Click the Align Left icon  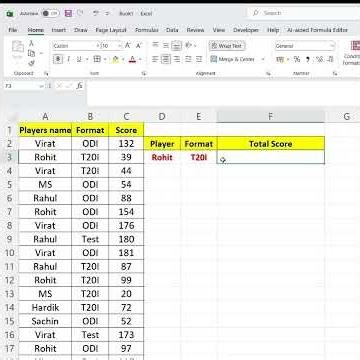[x=155, y=59]
